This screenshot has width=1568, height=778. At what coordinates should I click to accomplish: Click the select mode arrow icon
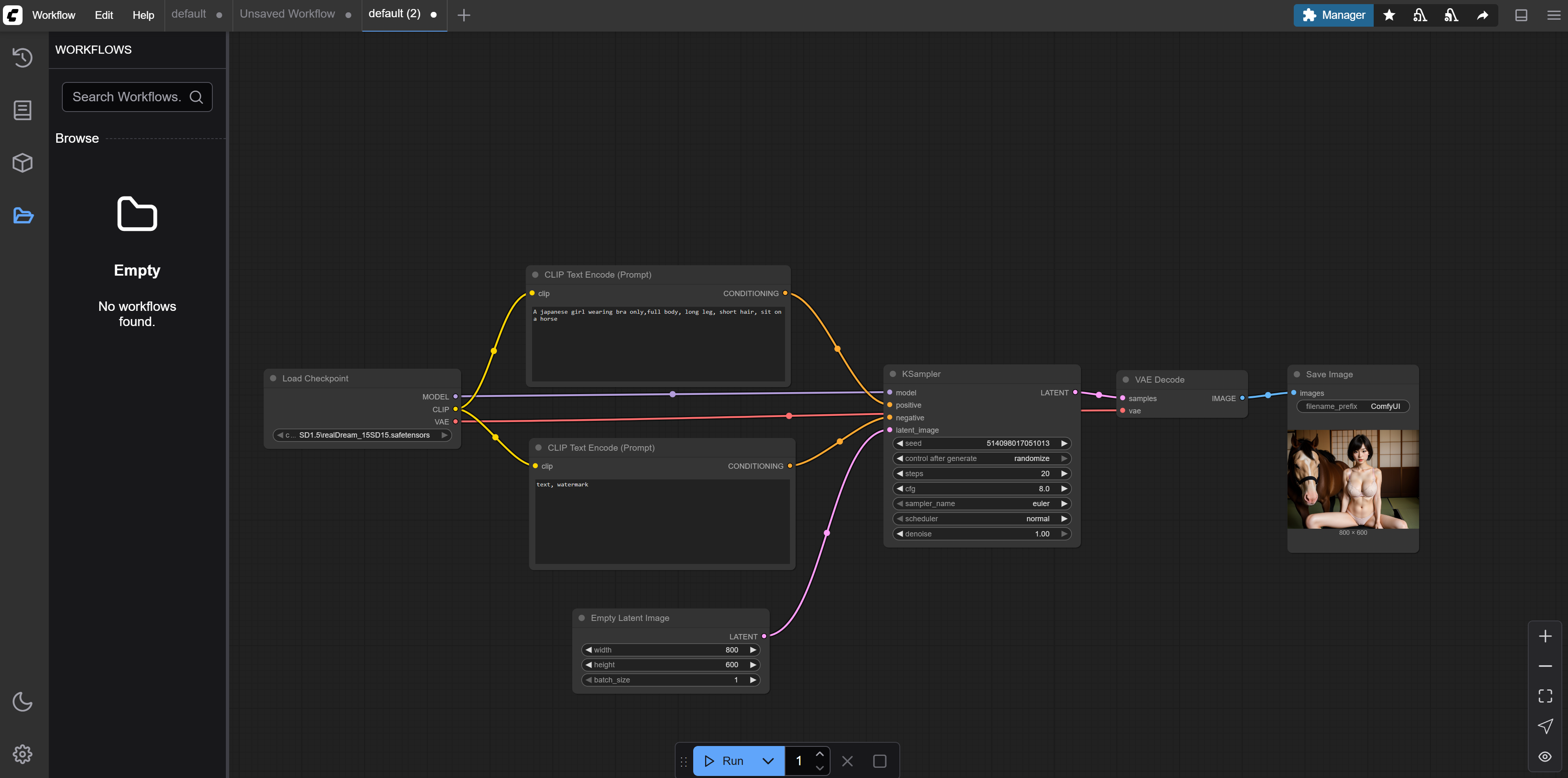[1545, 726]
